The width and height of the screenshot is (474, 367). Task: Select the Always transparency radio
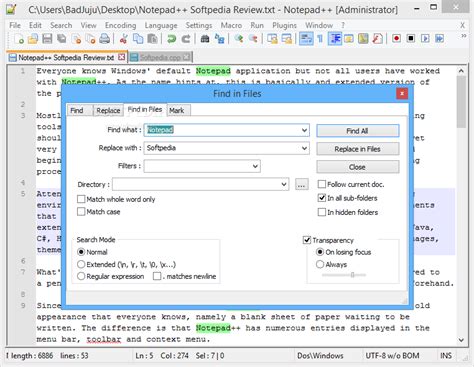tap(320, 264)
